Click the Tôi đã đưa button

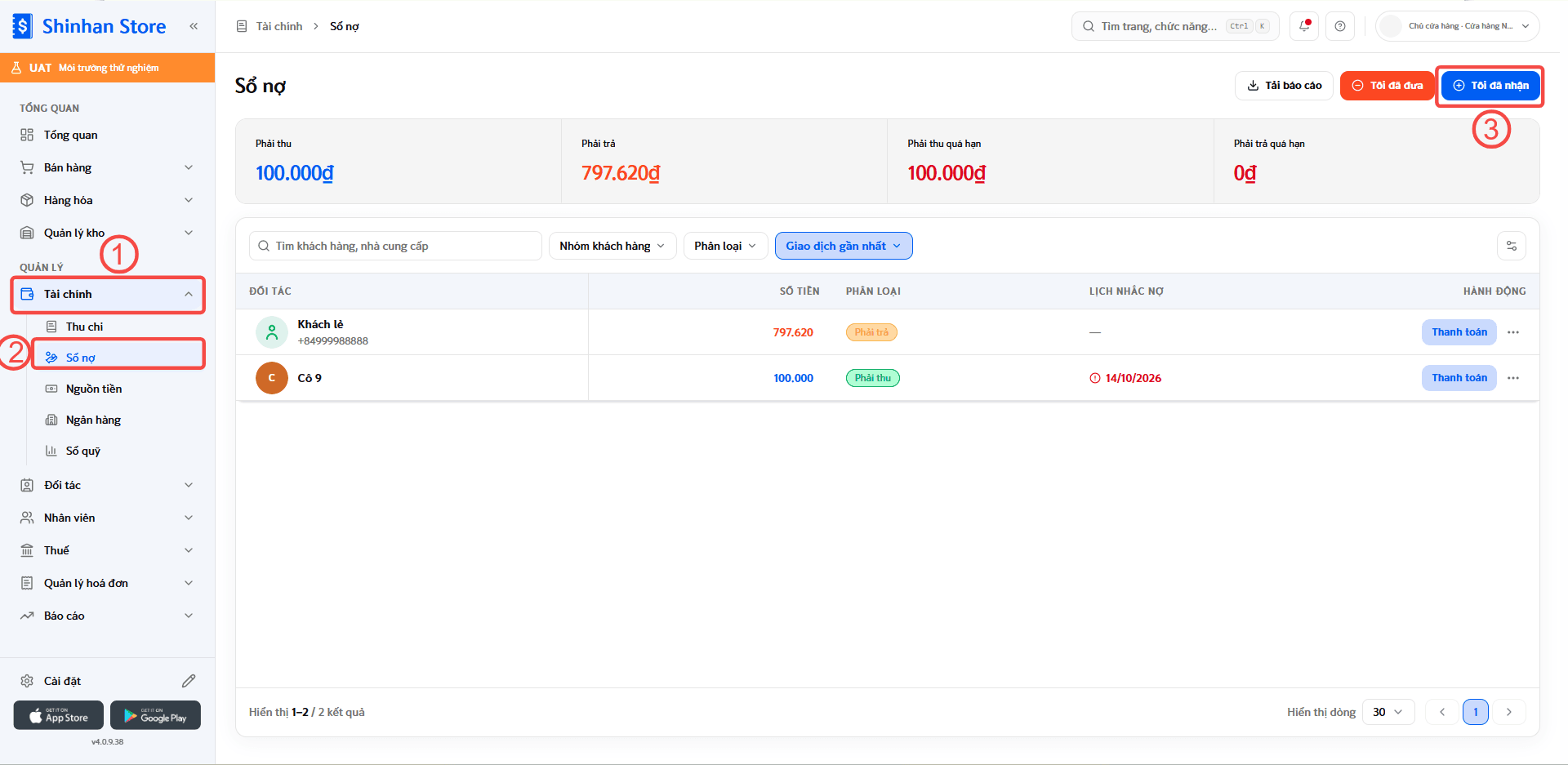point(1388,86)
